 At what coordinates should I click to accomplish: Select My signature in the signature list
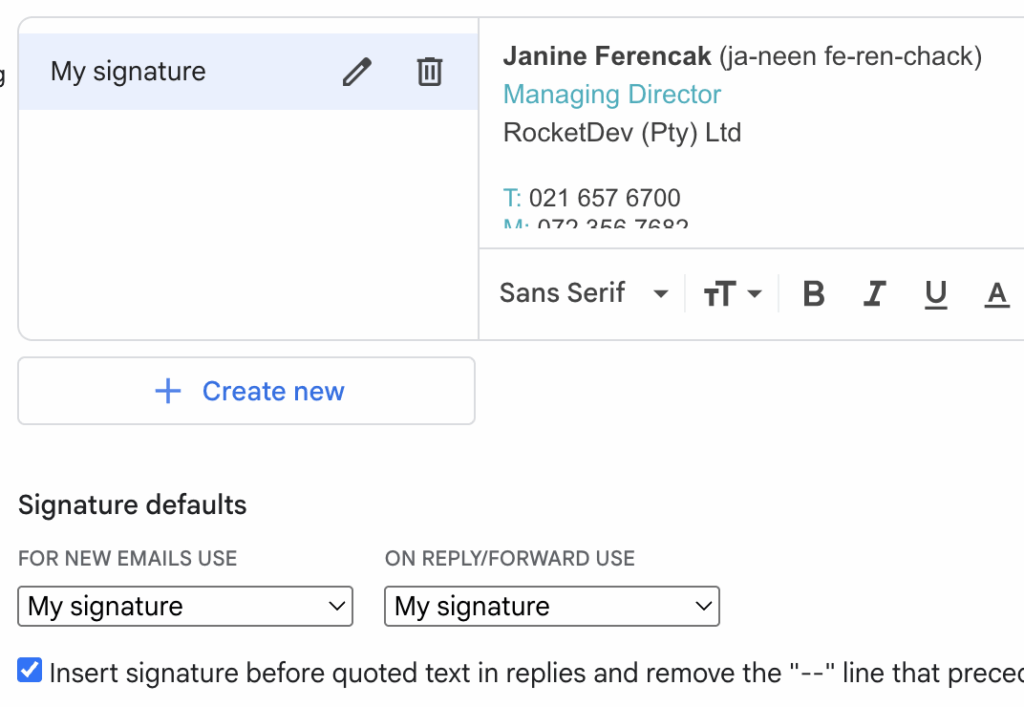tap(128, 72)
